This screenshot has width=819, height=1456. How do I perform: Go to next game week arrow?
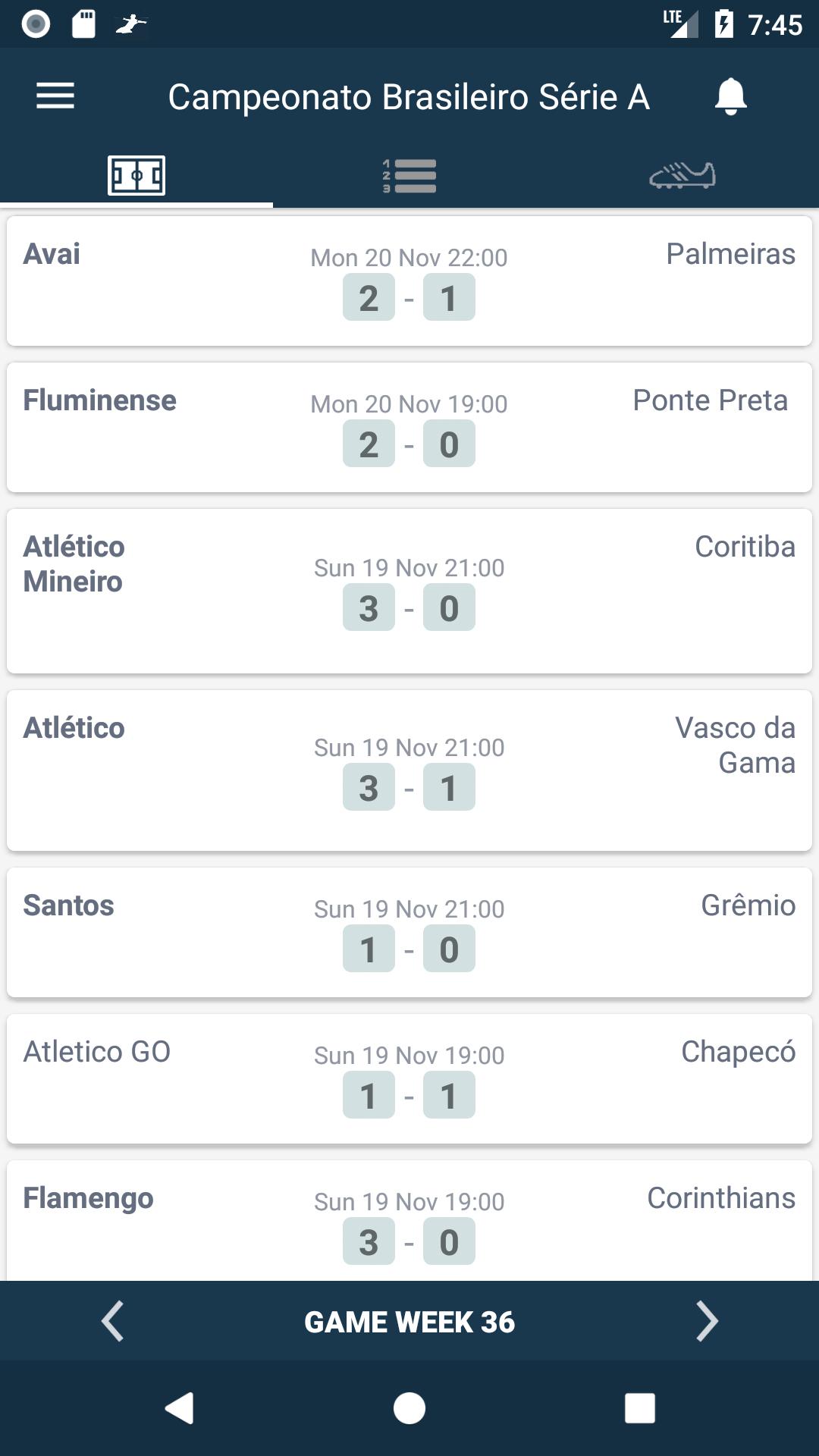pyautogui.click(x=707, y=1322)
